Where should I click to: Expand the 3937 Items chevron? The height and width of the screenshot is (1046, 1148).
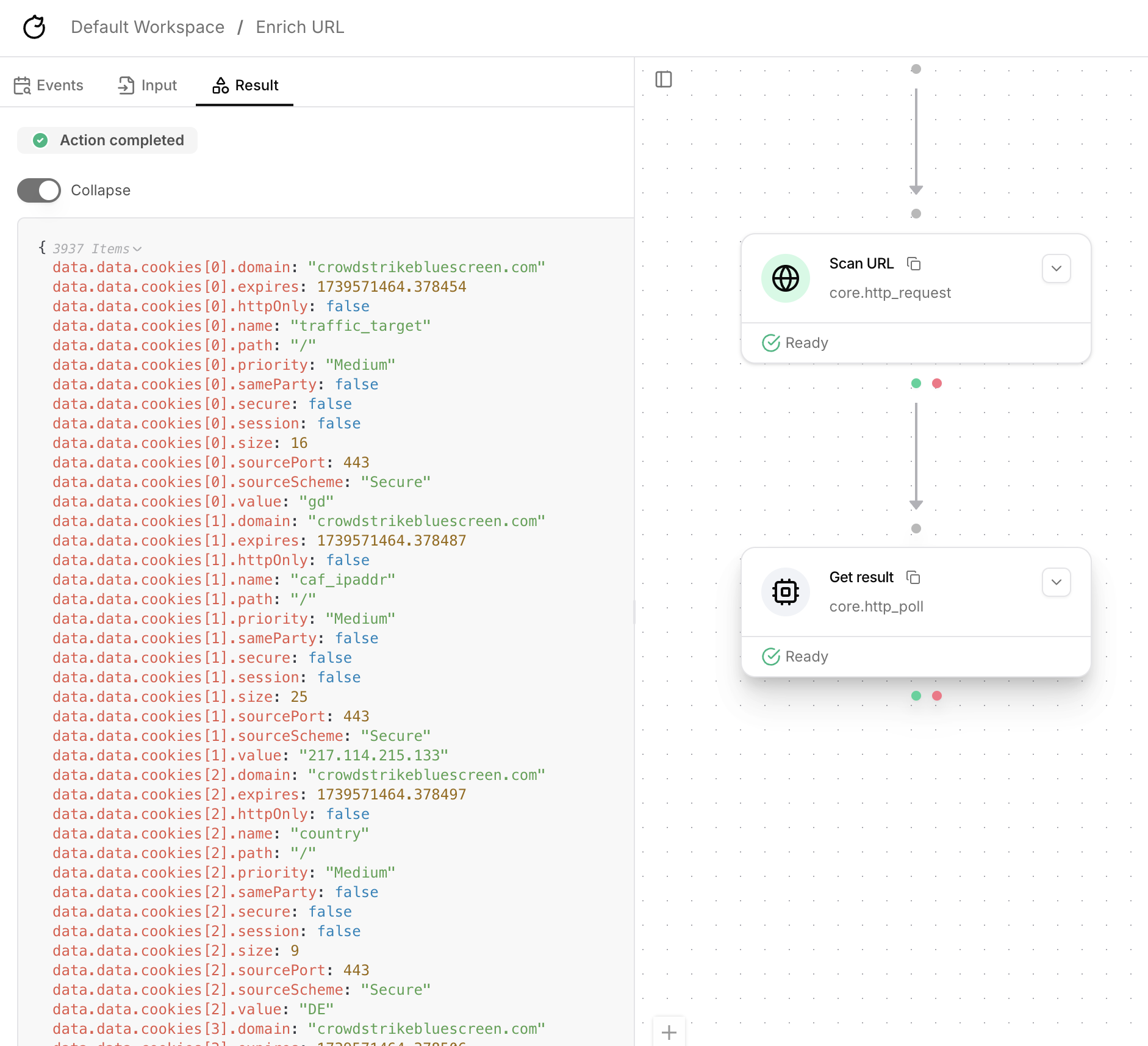[137, 249]
